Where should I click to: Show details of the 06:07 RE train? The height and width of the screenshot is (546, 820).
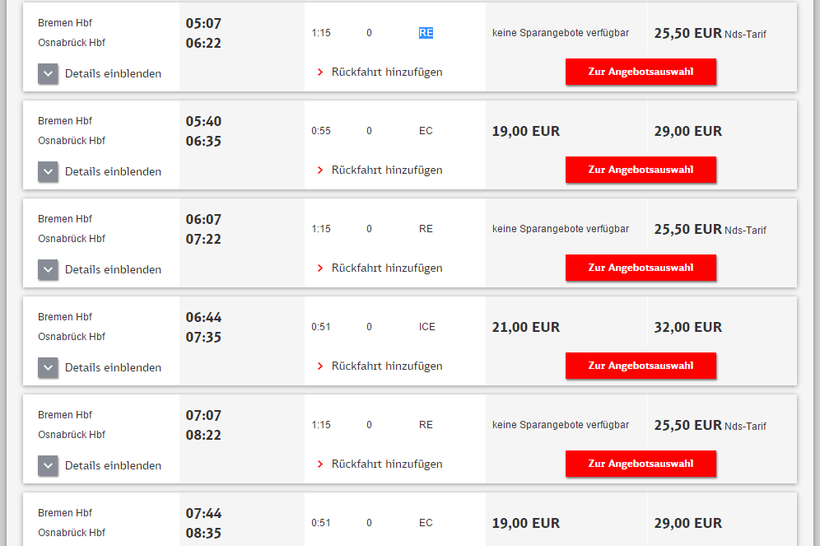(x=100, y=269)
